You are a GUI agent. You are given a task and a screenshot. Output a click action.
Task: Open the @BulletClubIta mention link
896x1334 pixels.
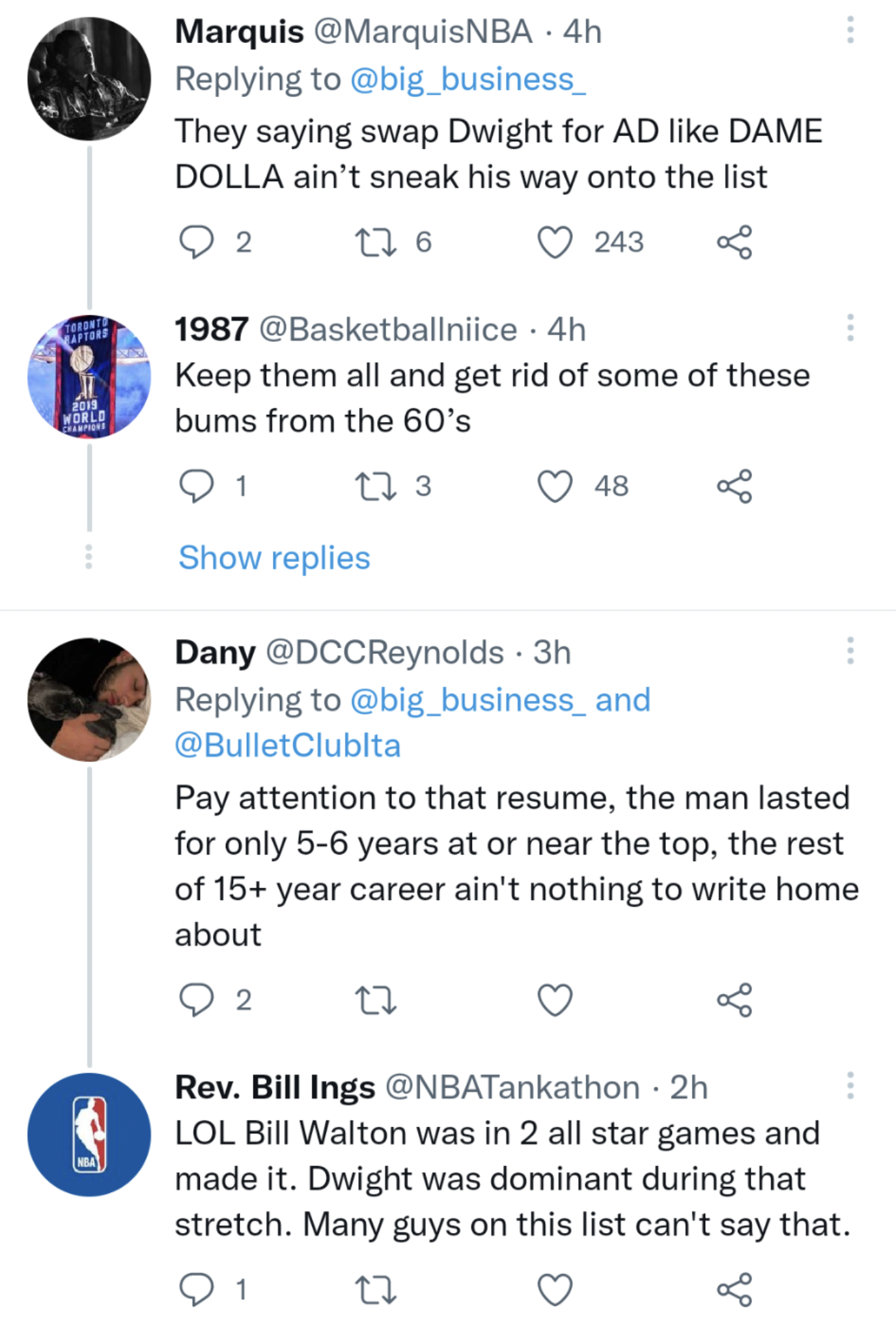(287, 745)
